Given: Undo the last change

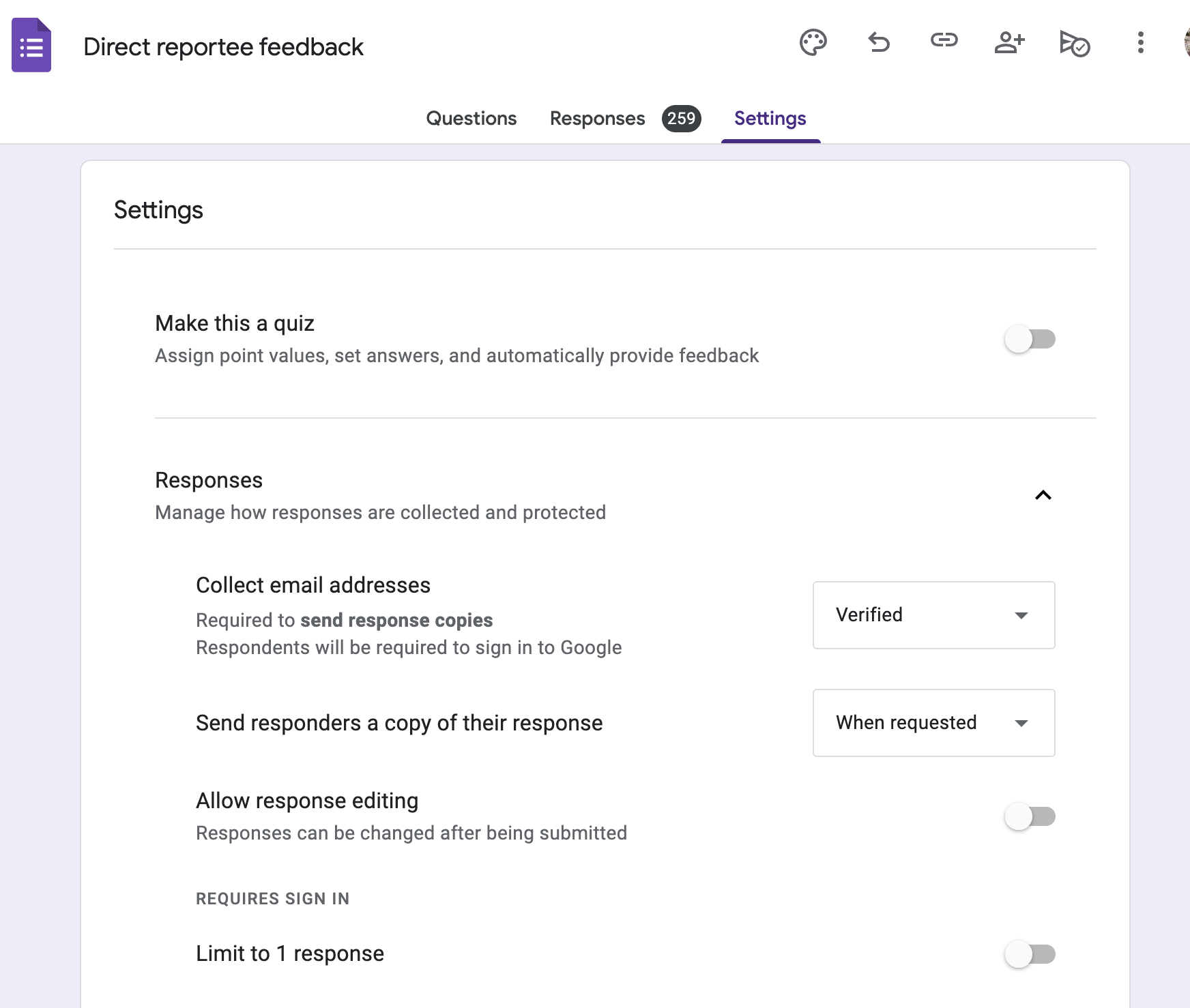Looking at the screenshot, I should (x=878, y=43).
